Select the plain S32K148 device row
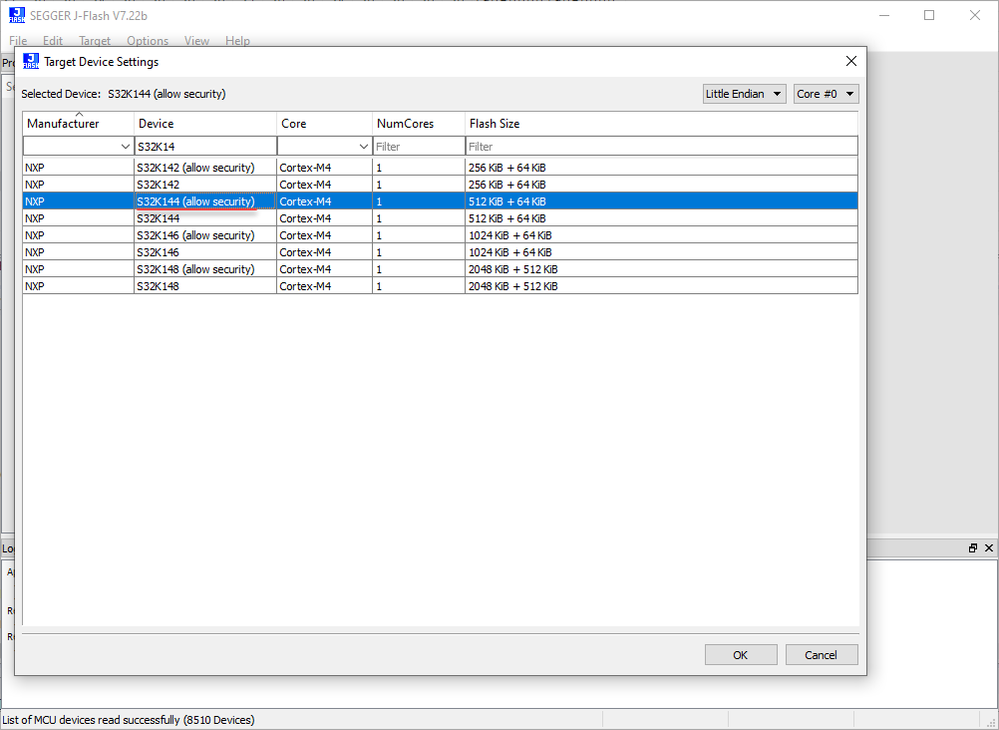Image resolution: width=999 pixels, height=730 pixels. [x=440, y=286]
